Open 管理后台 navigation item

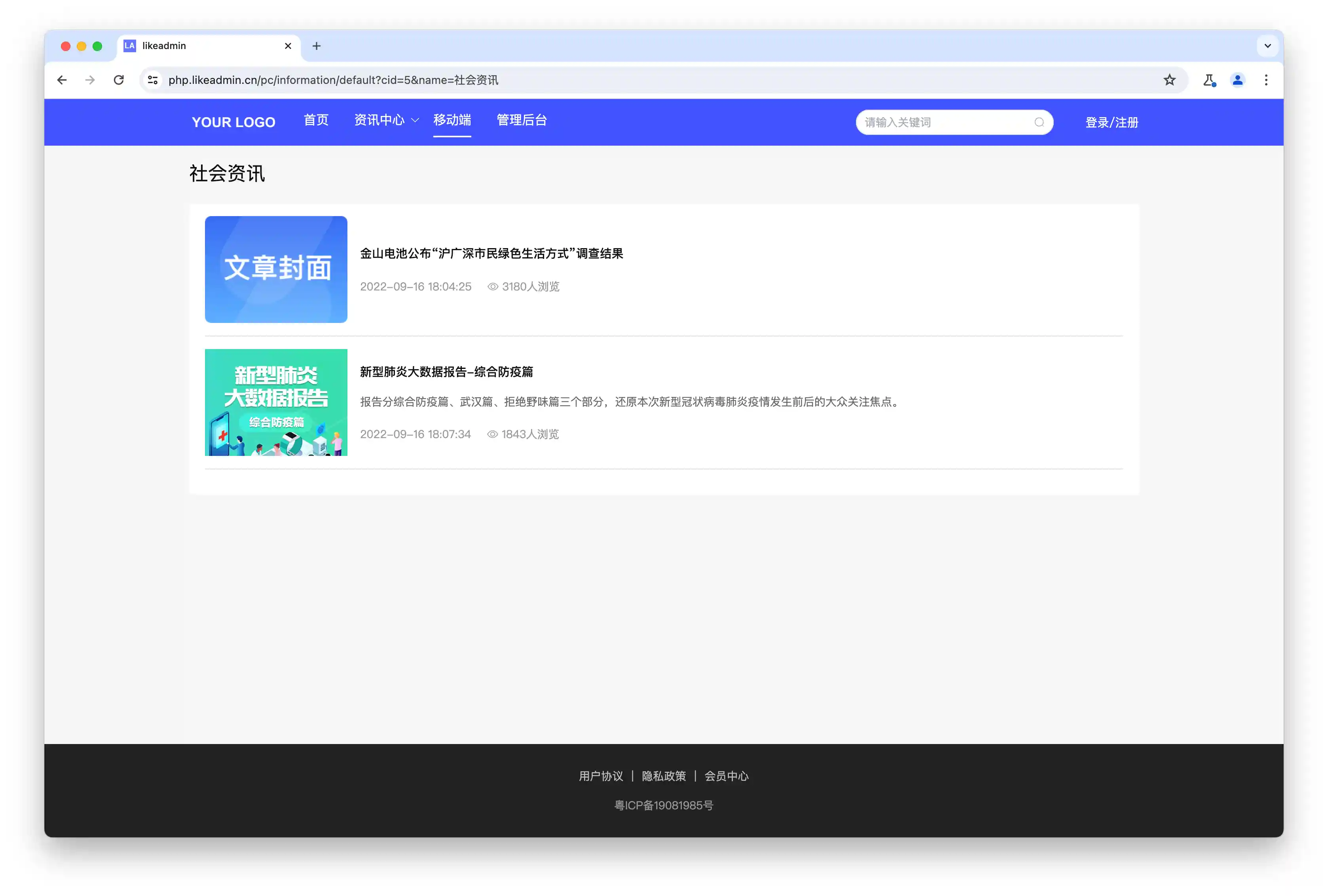tap(522, 120)
